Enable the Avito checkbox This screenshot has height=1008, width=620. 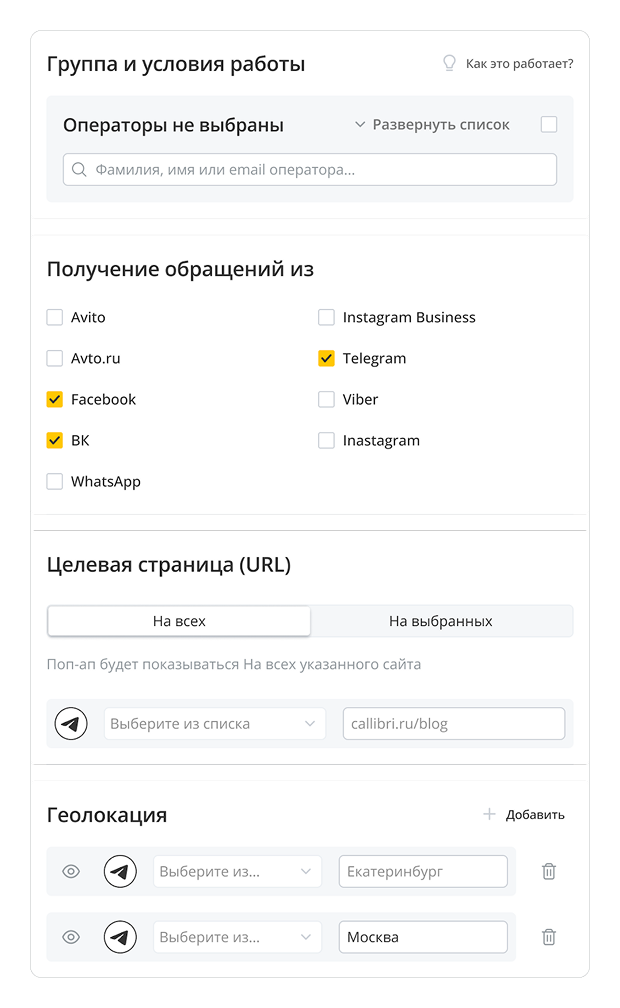click(55, 318)
